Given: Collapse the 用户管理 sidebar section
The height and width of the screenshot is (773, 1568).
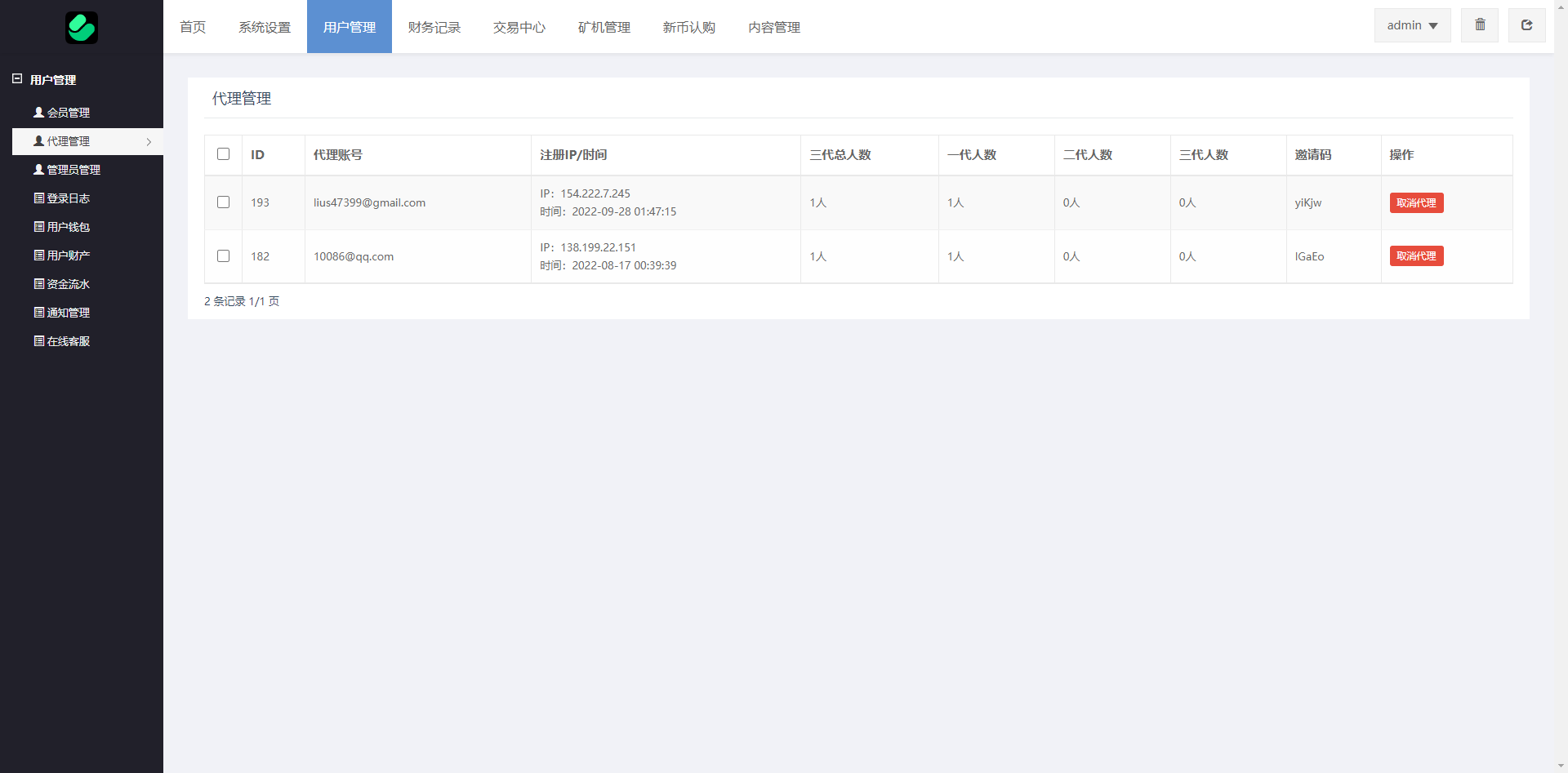Looking at the screenshot, I should pyautogui.click(x=17, y=79).
